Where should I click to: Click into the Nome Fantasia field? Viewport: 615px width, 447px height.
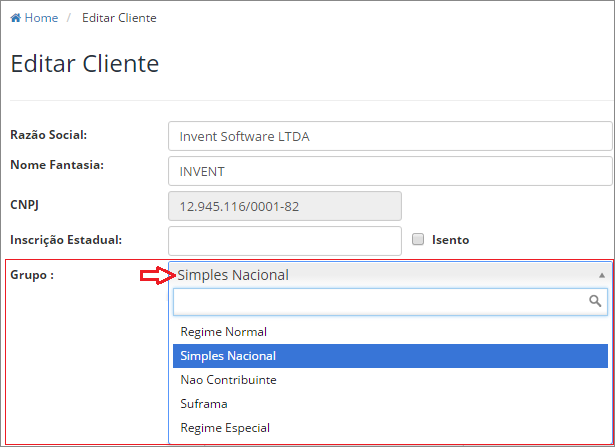[390, 171]
